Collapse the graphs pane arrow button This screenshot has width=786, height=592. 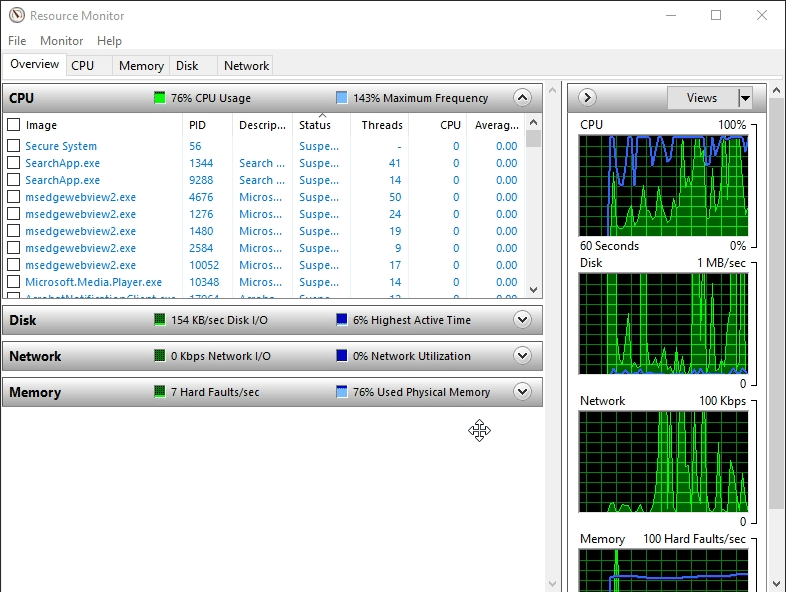(x=587, y=97)
